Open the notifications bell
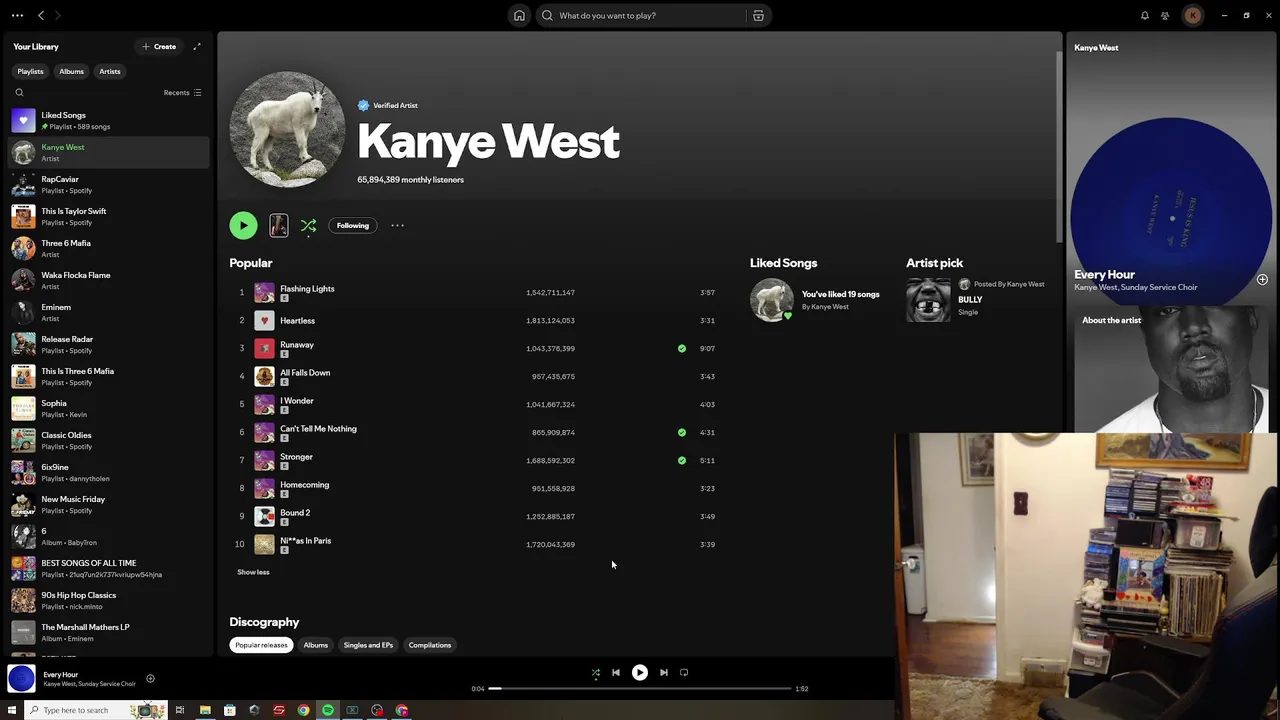Viewport: 1280px width, 720px height. 1145,15
